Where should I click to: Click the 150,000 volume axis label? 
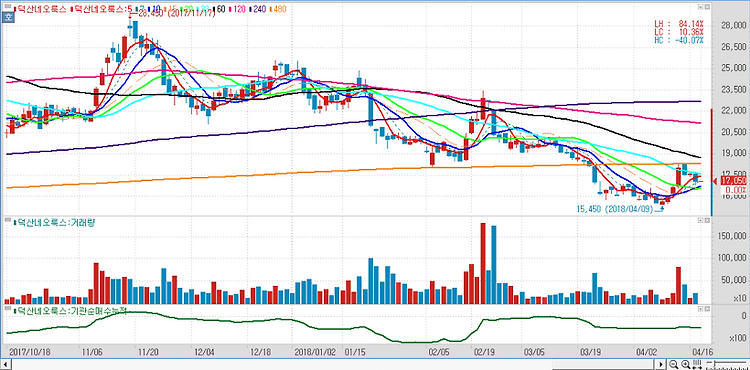(x=732, y=237)
